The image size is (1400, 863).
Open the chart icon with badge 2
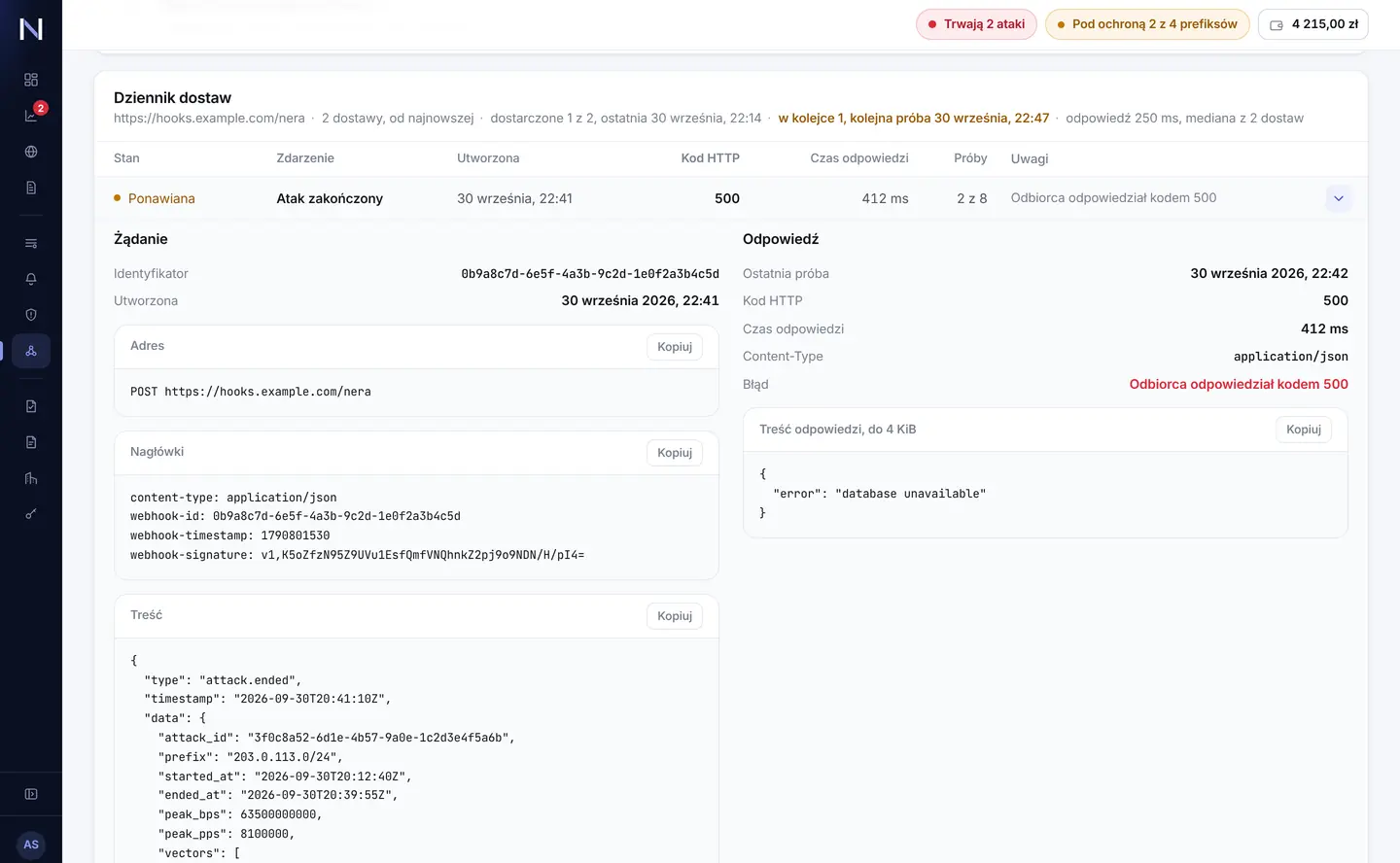(31, 116)
